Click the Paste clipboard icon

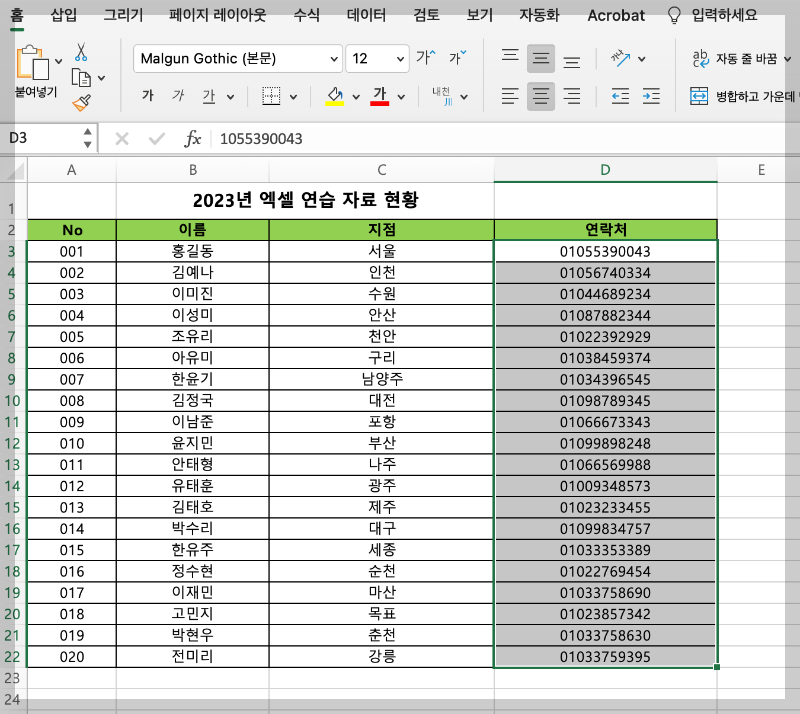click(x=33, y=62)
